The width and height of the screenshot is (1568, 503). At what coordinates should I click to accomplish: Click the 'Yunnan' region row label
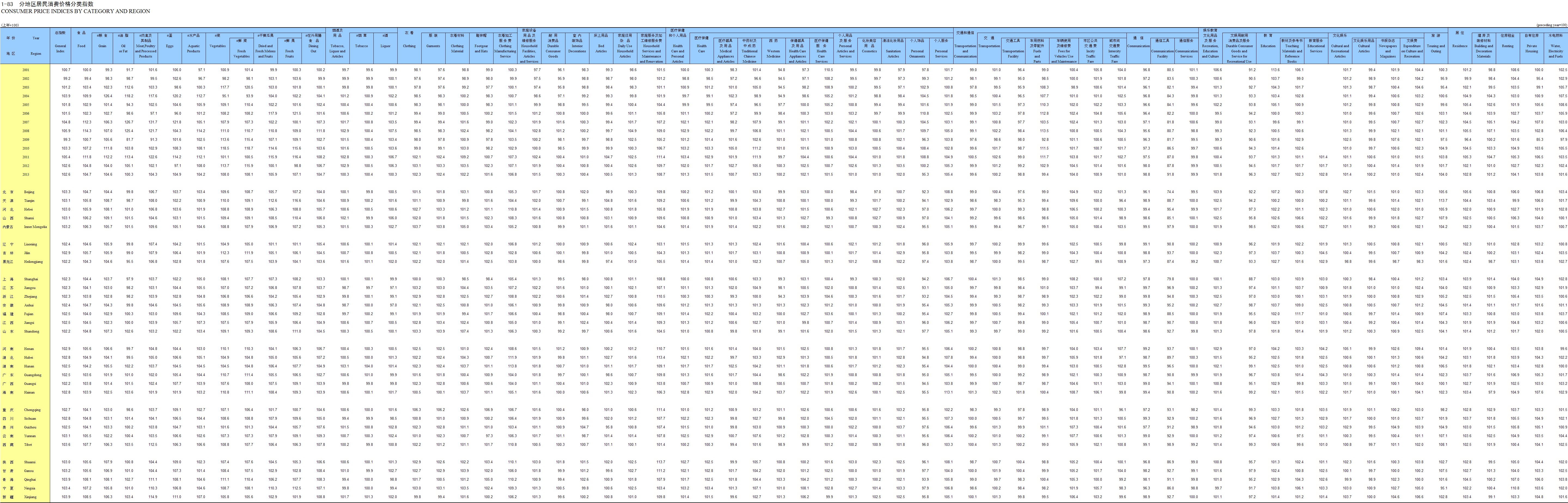(30, 436)
